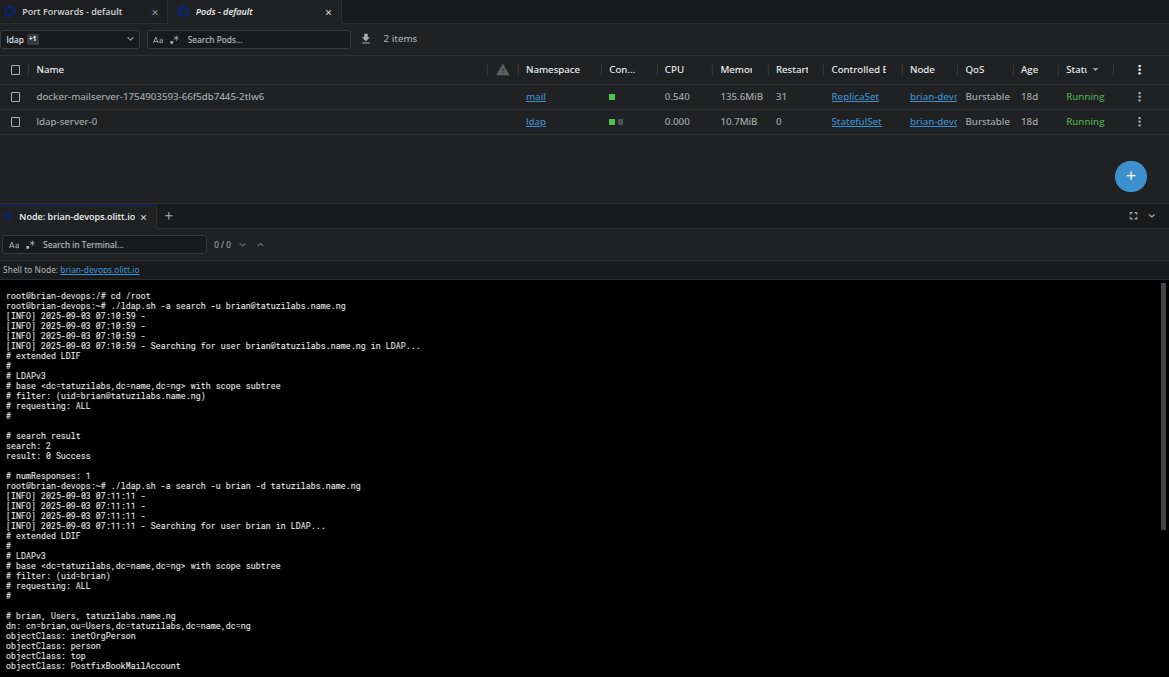Add a new terminal tab with the plus

click(x=169, y=216)
